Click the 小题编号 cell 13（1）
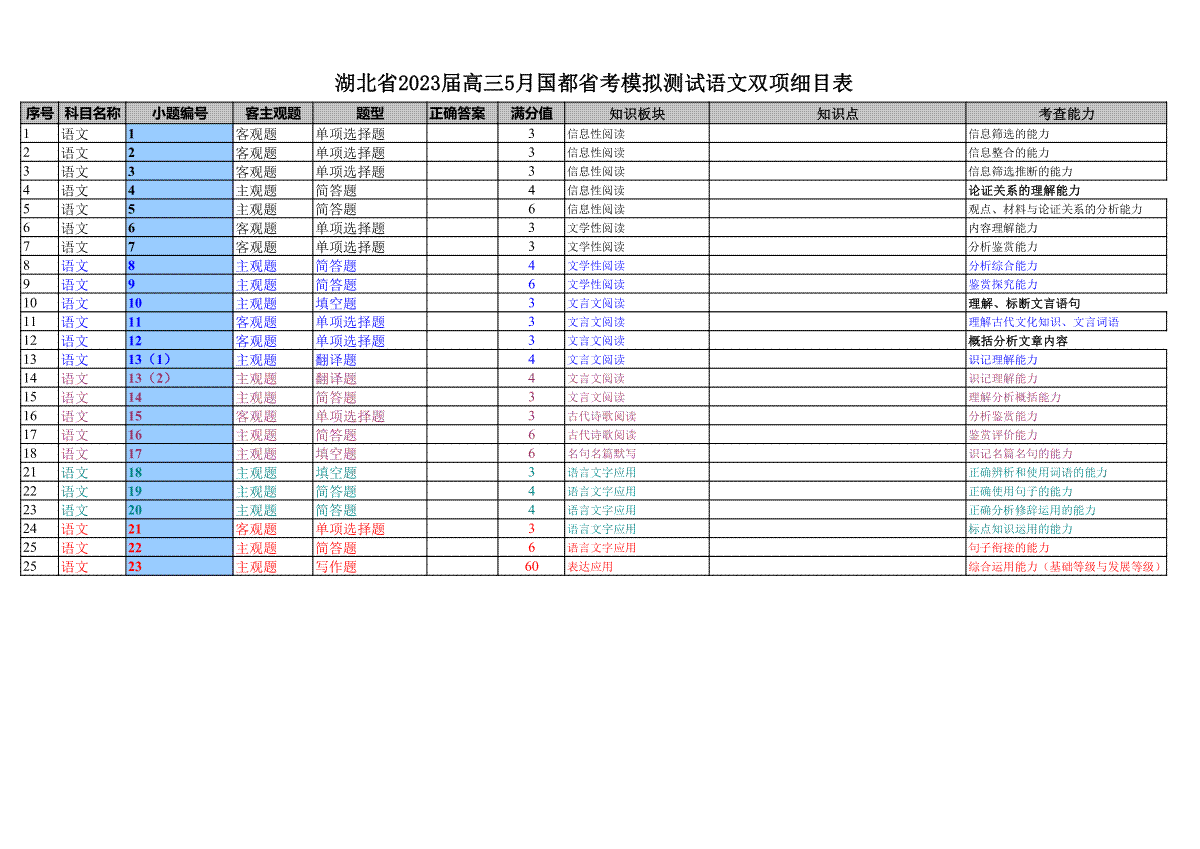 [180, 360]
